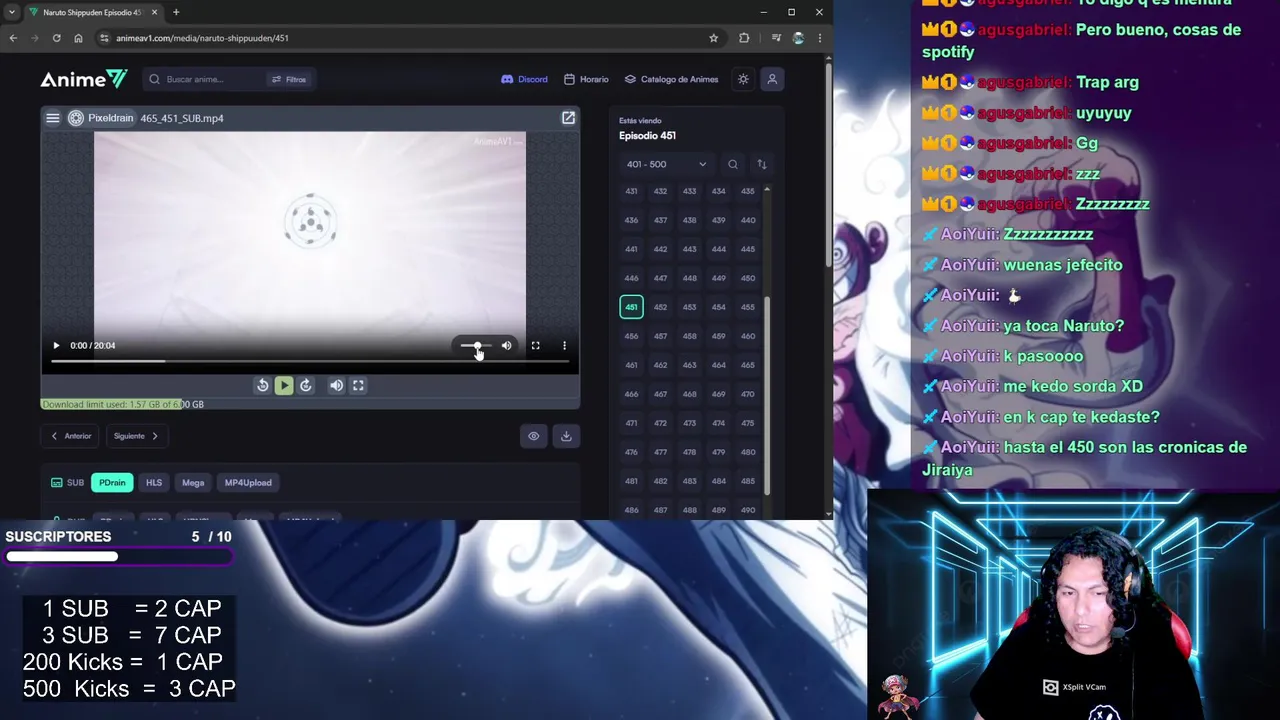
Task: Open the Discord link
Action: pyautogui.click(x=524, y=79)
